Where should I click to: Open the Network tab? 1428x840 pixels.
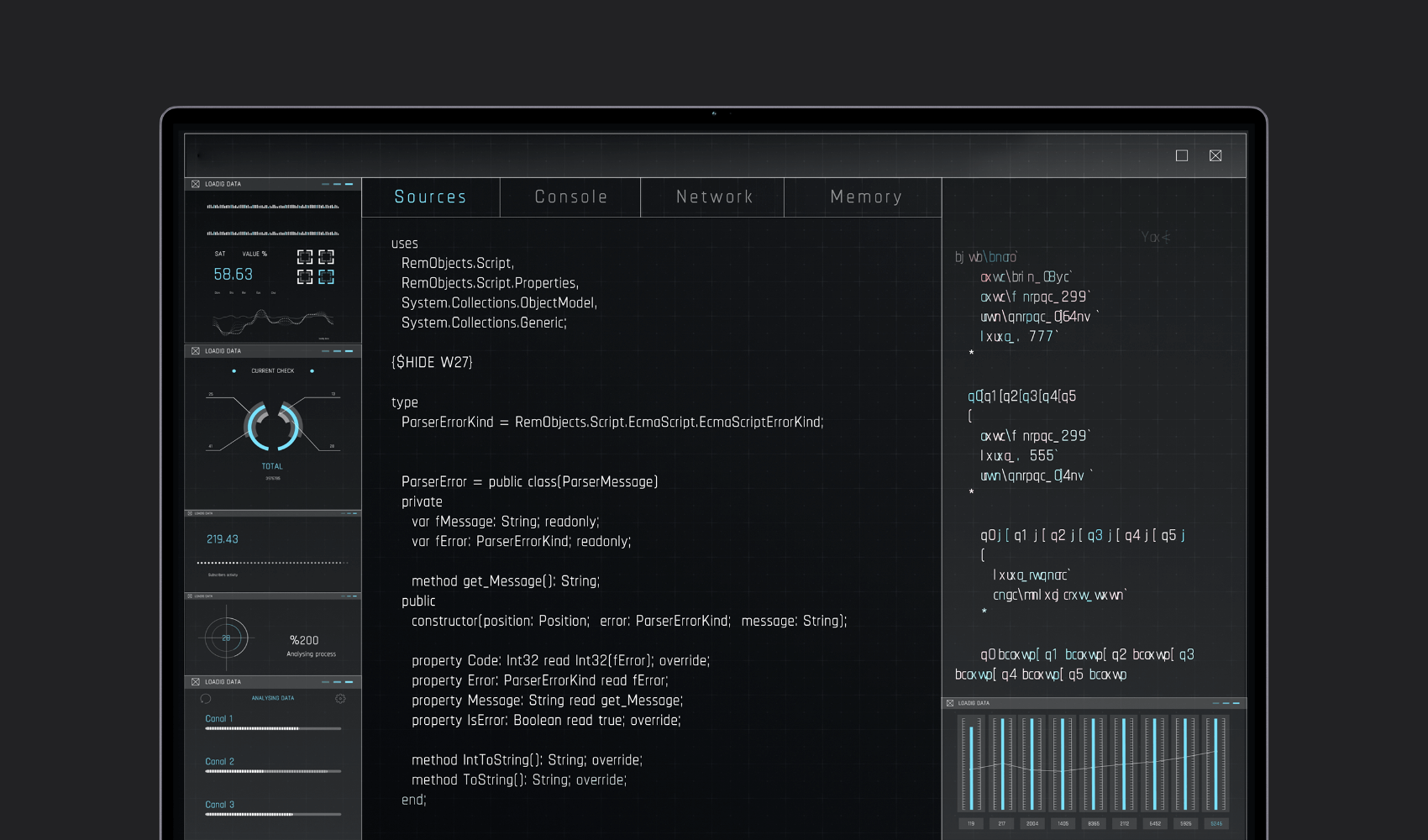pyautogui.click(x=714, y=197)
